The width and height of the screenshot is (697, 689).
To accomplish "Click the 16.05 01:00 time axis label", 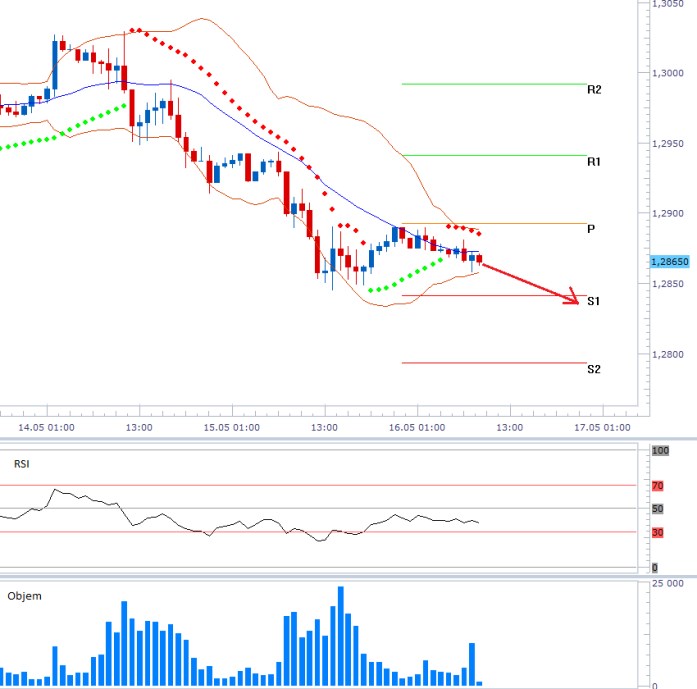I will [417, 428].
